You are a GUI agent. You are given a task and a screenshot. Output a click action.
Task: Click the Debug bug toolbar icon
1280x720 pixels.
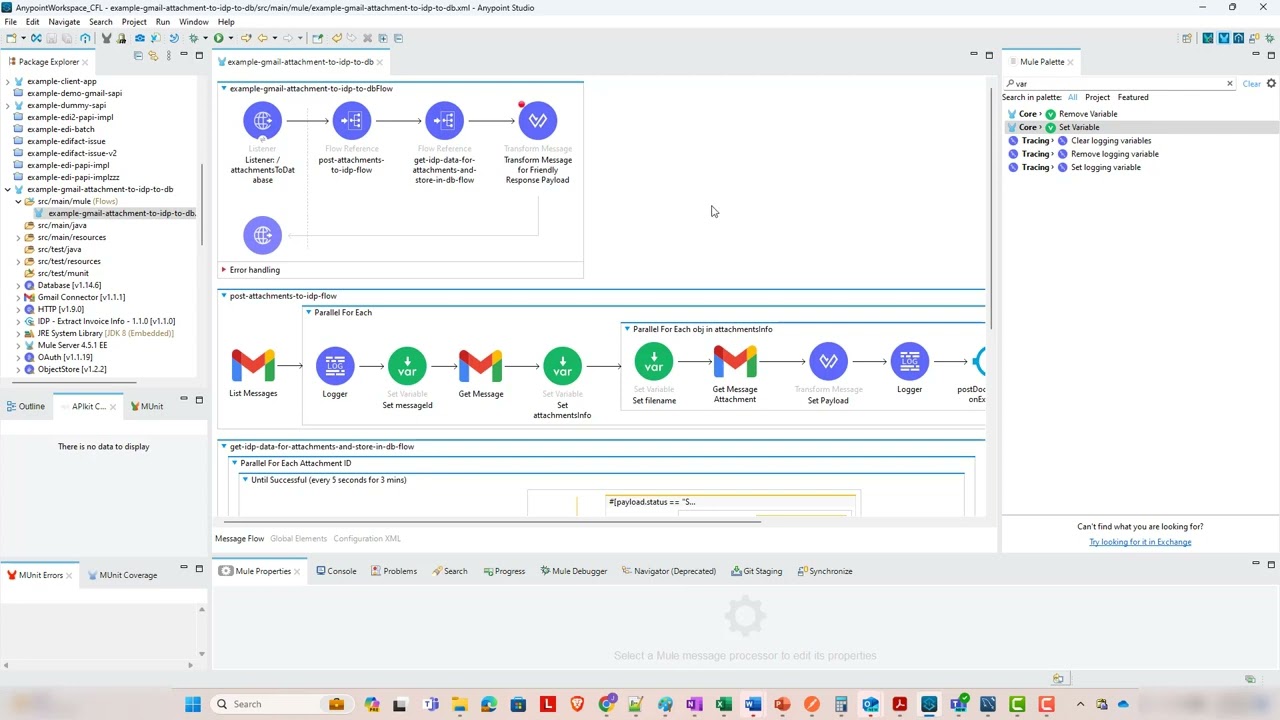tap(193, 38)
